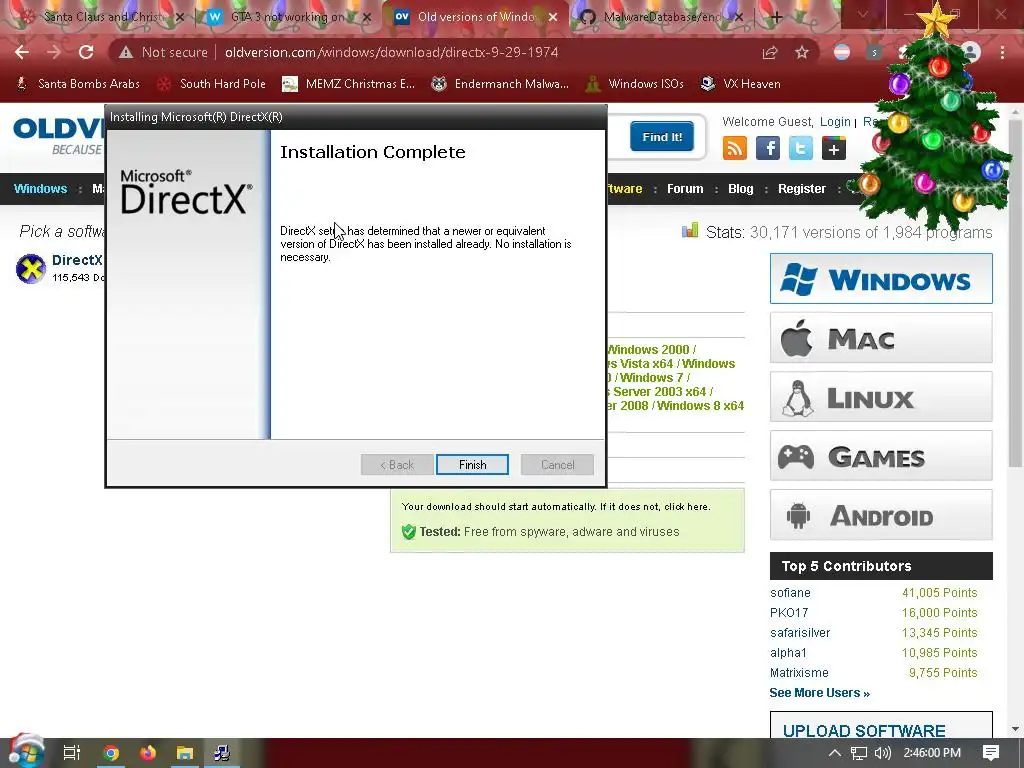
Task: Open the notification center icon
Action: (991, 753)
